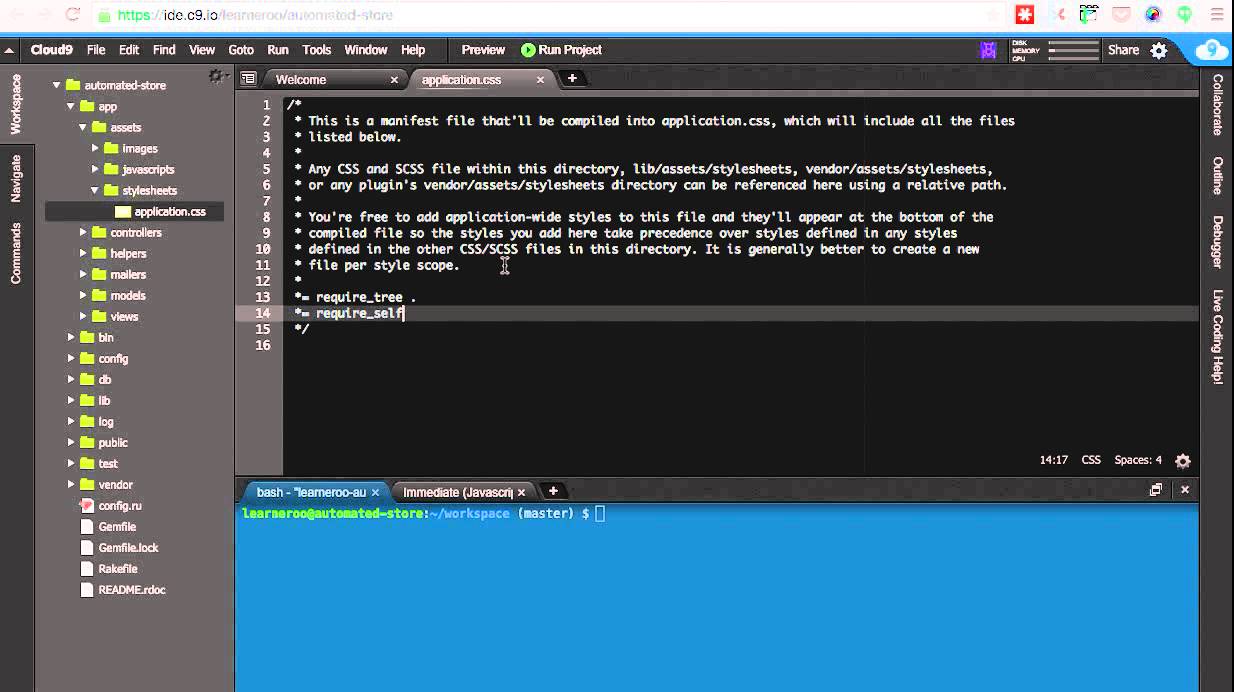Image resolution: width=1234 pixels, height=692 pixels.
Task: Toggle the Navigate side panel
Action: tap(16, 178)
